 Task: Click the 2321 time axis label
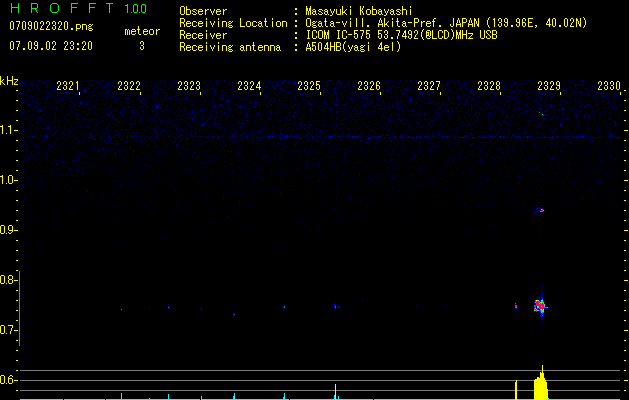67,86
